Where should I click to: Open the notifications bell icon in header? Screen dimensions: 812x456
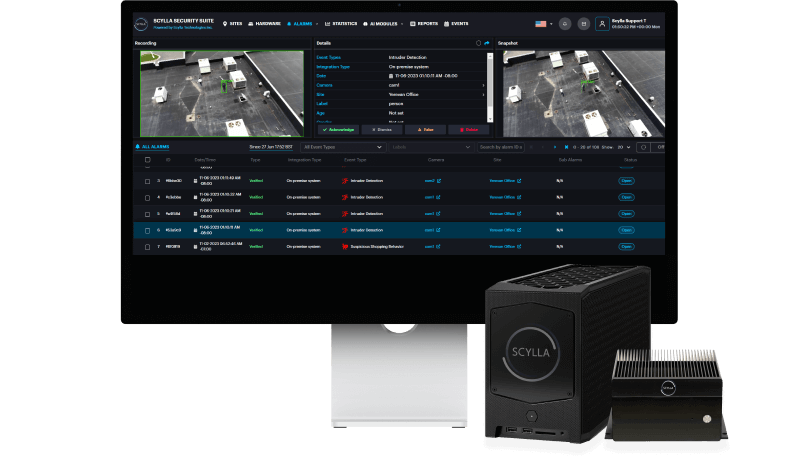pyautogui.click(x=565, y=24)
